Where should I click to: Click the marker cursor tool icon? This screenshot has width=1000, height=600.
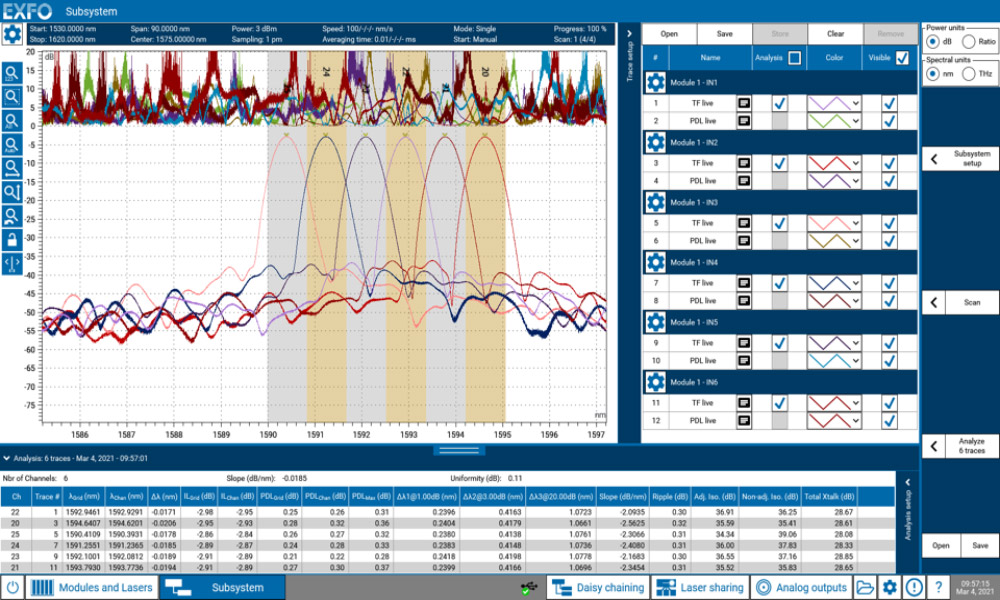click(x=12, y=263)
